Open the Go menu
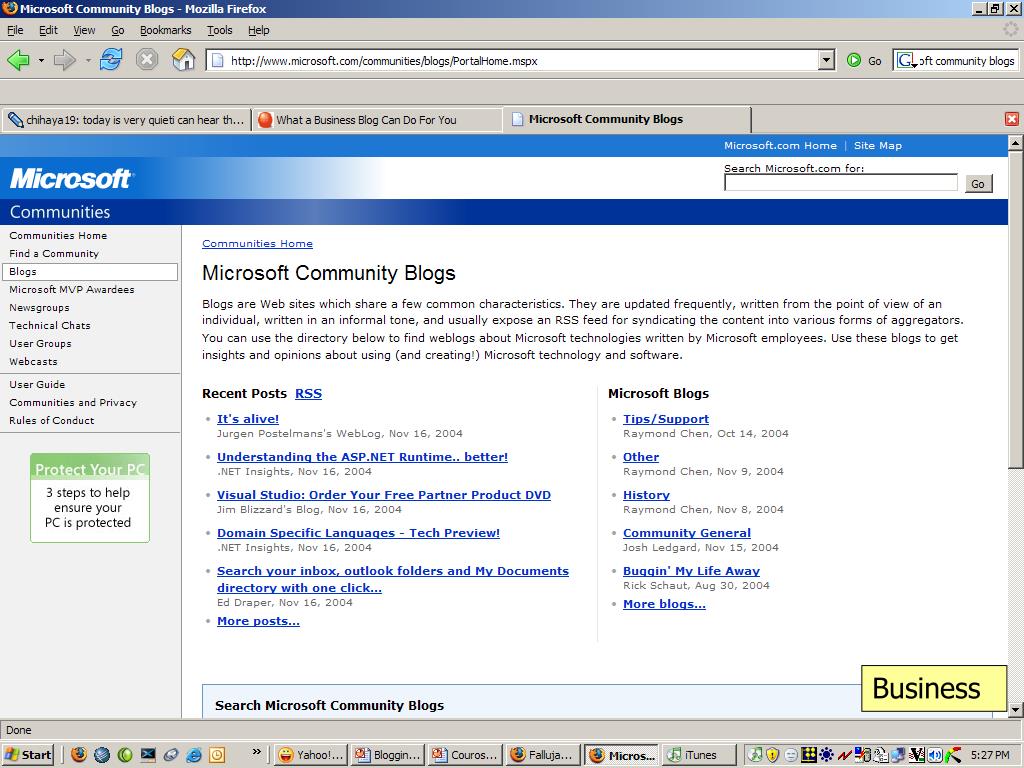The height and width of the screenshot is (768, 1024). click(118, 30)
